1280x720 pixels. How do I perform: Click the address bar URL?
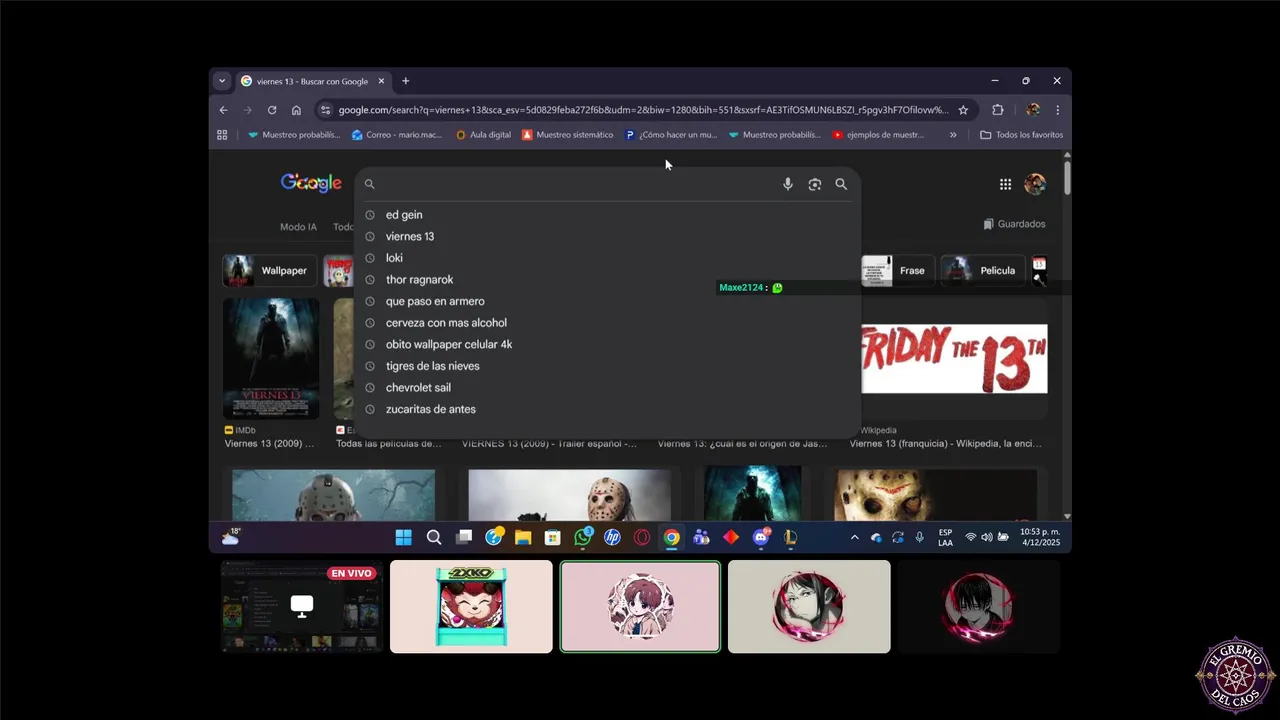pyautogui.click(x=643, y=110)
